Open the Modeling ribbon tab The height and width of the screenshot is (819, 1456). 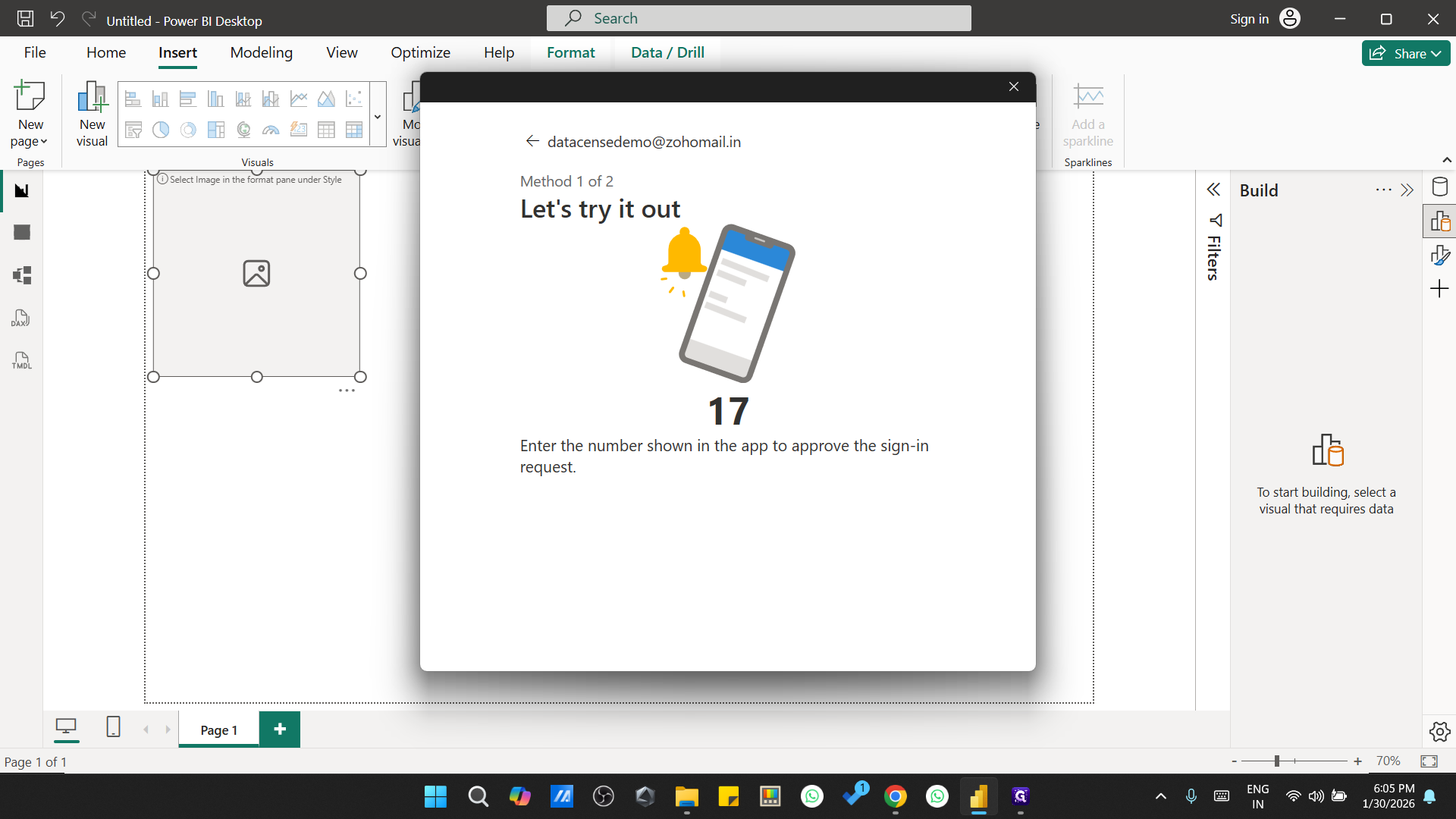[261, 52]
